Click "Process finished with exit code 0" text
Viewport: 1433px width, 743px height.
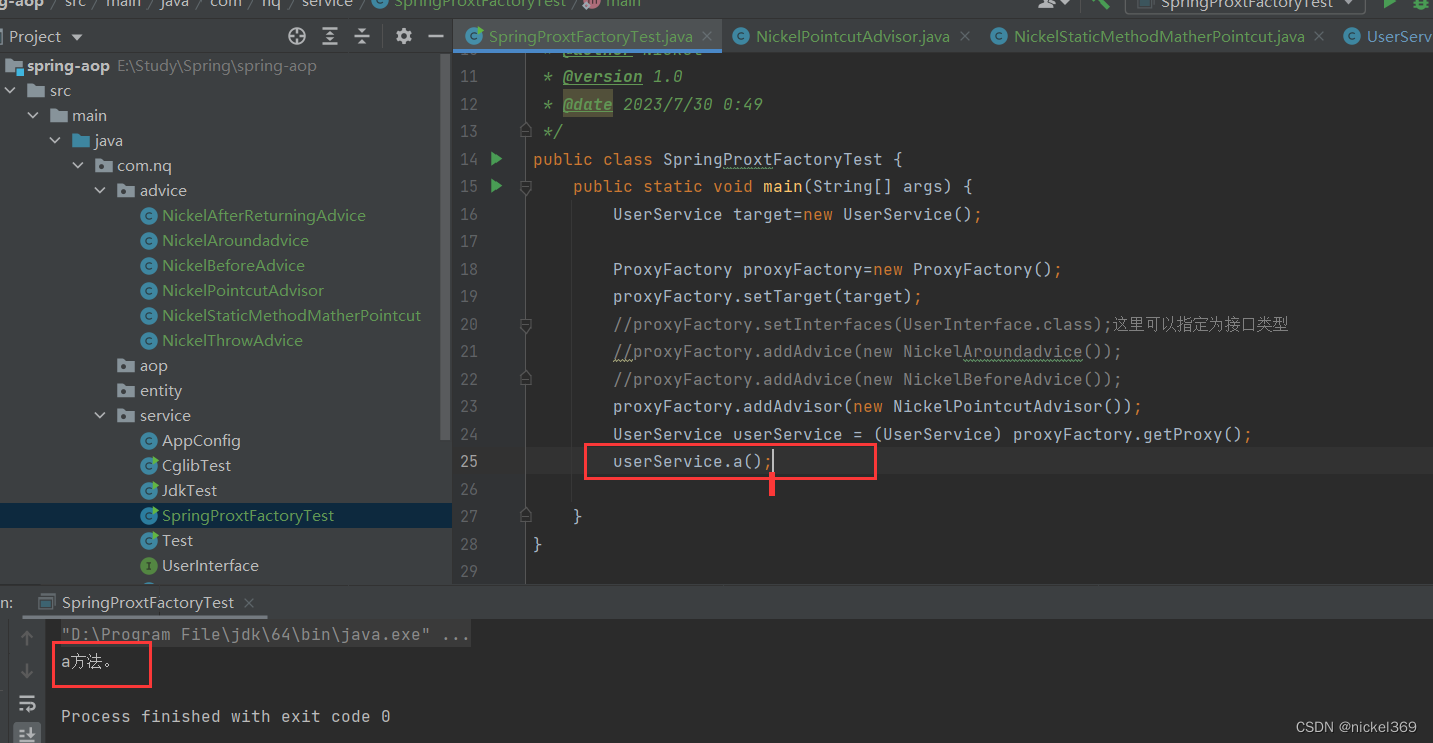tap(225, 716)
